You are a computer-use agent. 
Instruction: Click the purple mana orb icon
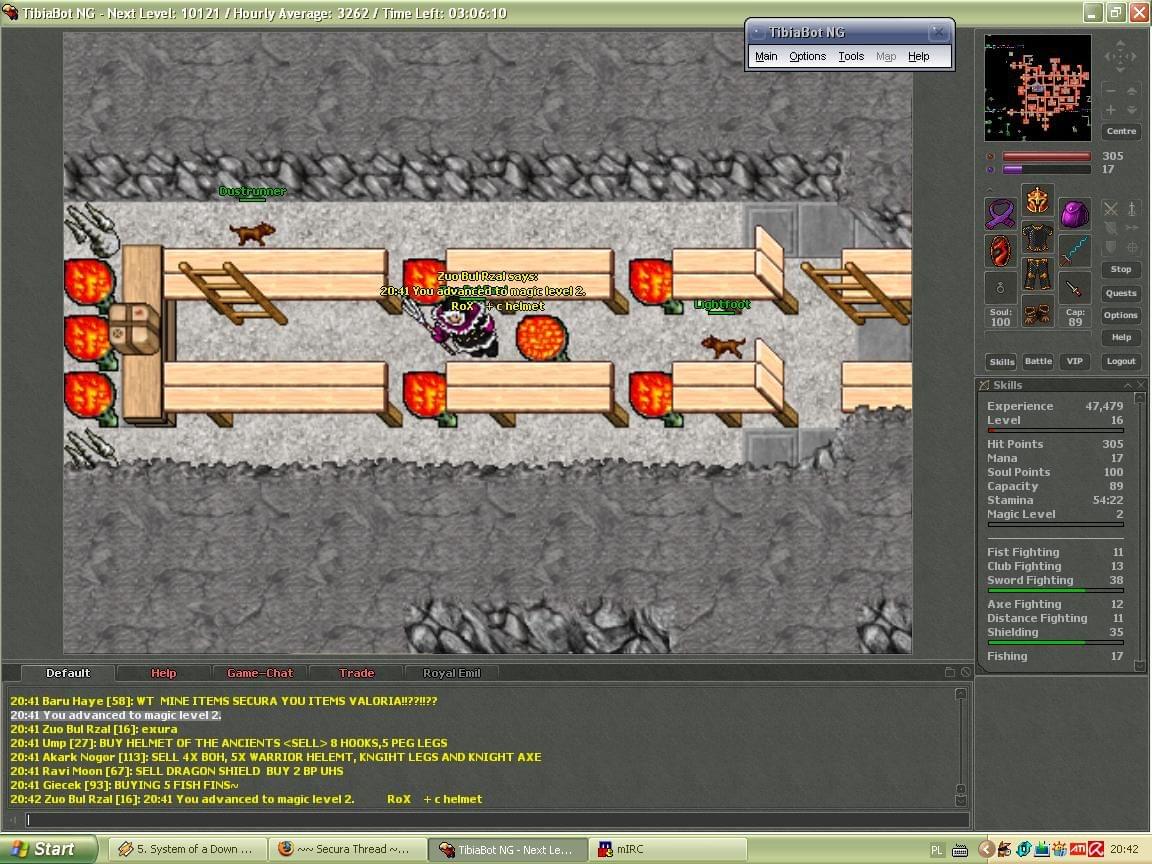990,170
